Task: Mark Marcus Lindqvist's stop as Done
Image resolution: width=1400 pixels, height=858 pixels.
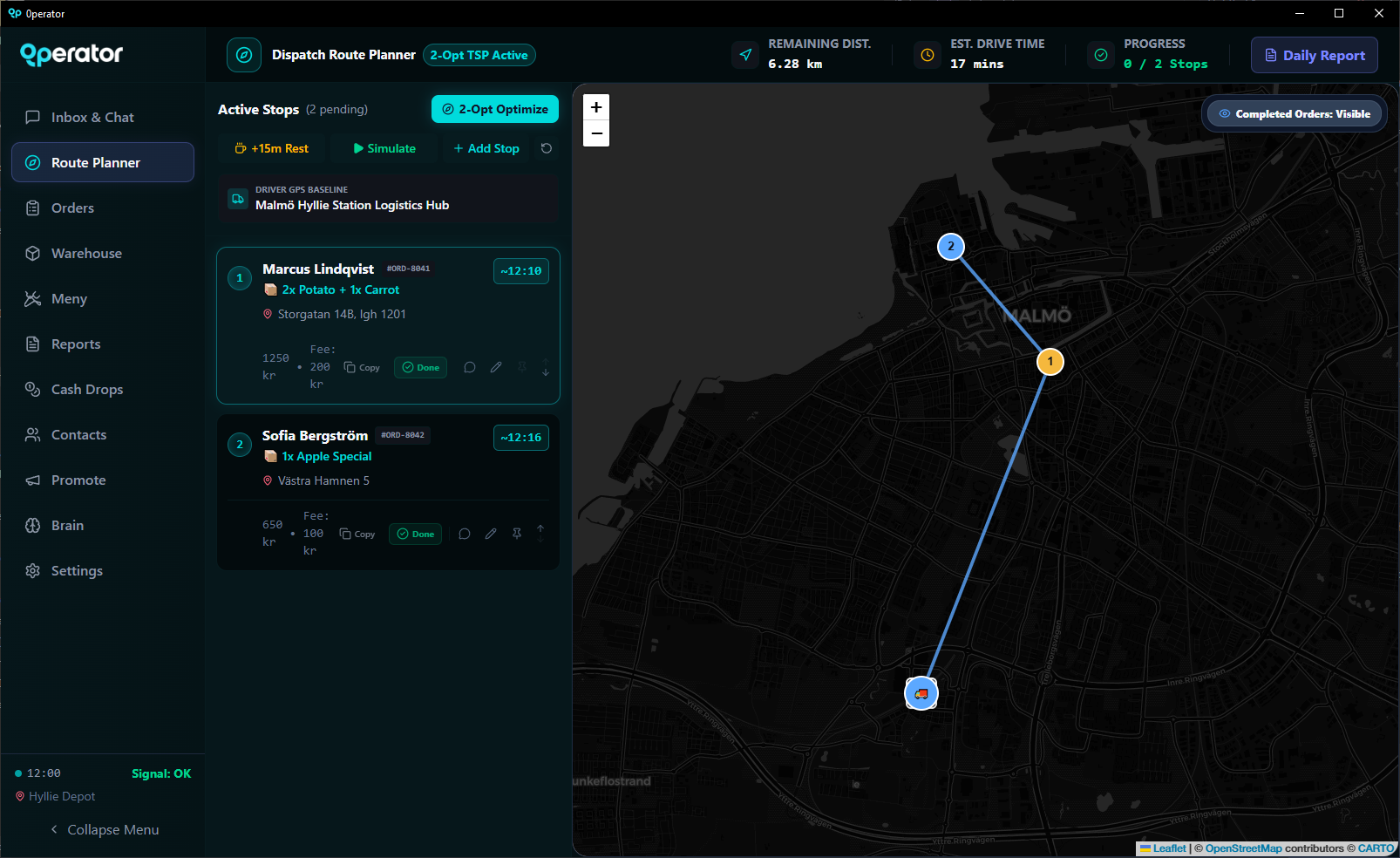Action: click(x=420, y=367)
